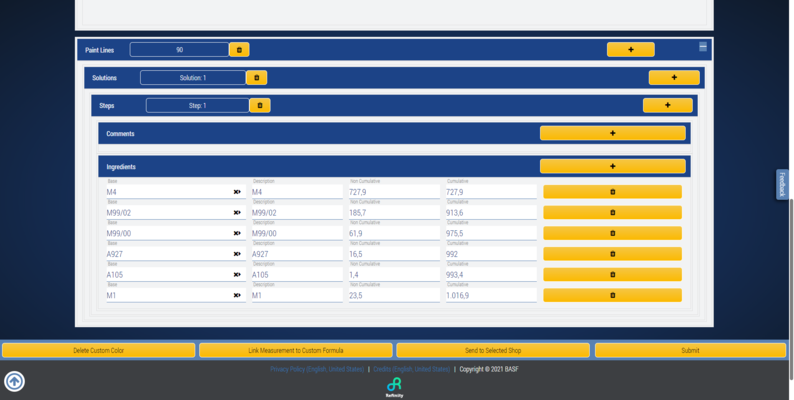This screenshot has width=794, height=400.
Task: Click the page vertical scrollbar
Action: pyautogui.click(x=791, y=289)
